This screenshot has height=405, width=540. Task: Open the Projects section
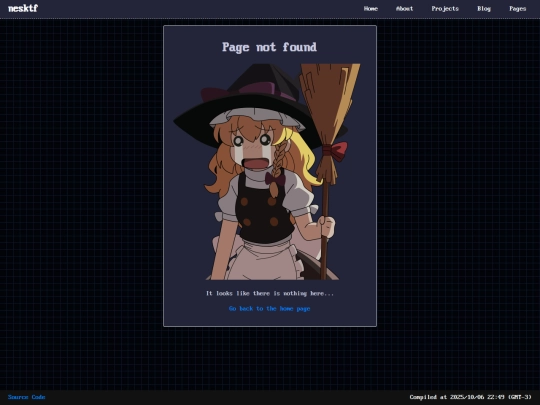pos(445,9)
